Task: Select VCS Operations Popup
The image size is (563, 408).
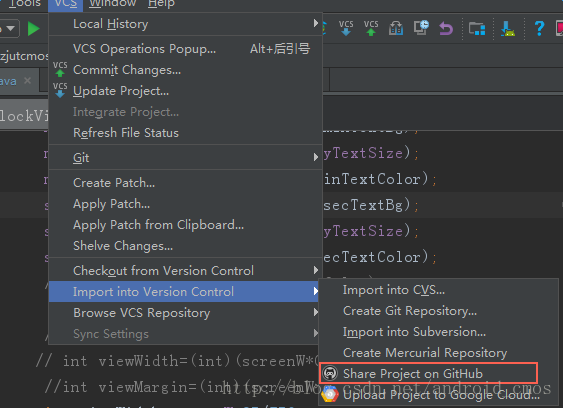Action: point(186,48)
